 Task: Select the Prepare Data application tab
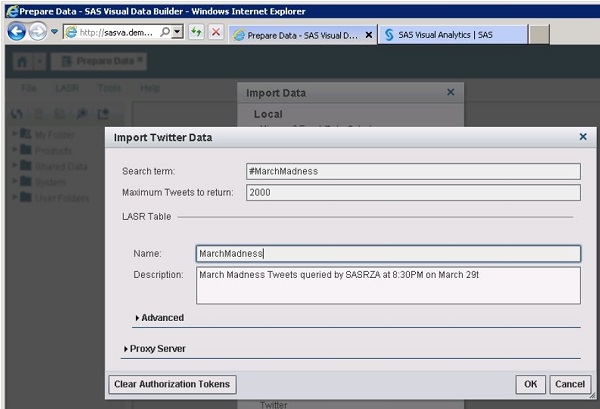point(99,61)
